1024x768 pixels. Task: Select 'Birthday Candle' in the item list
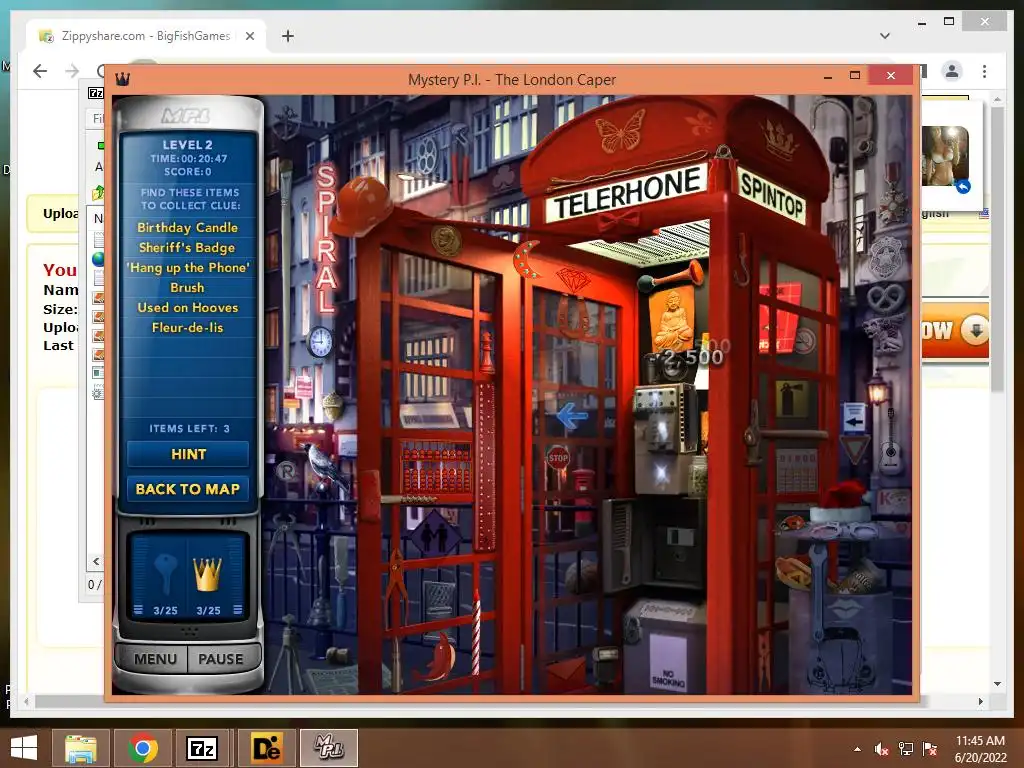pos(187,227)
